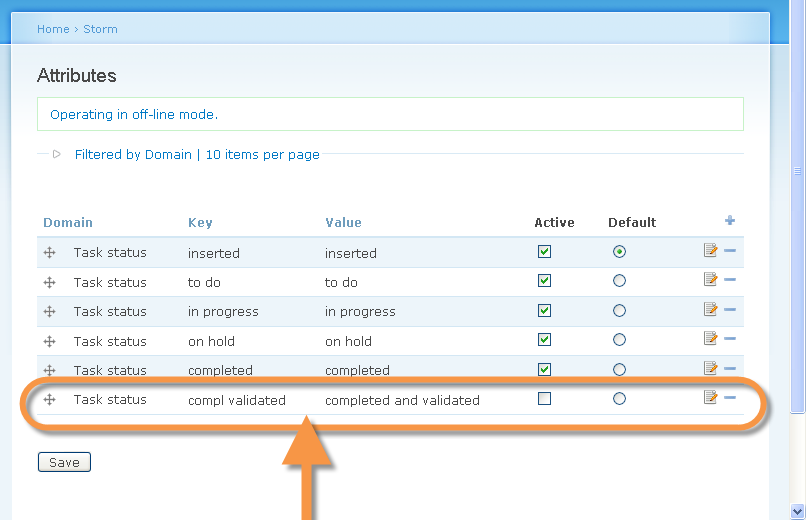Enable Active checkbox for 'compl validated'
Viewport: 806px width, 520px height.
[544, 399]
